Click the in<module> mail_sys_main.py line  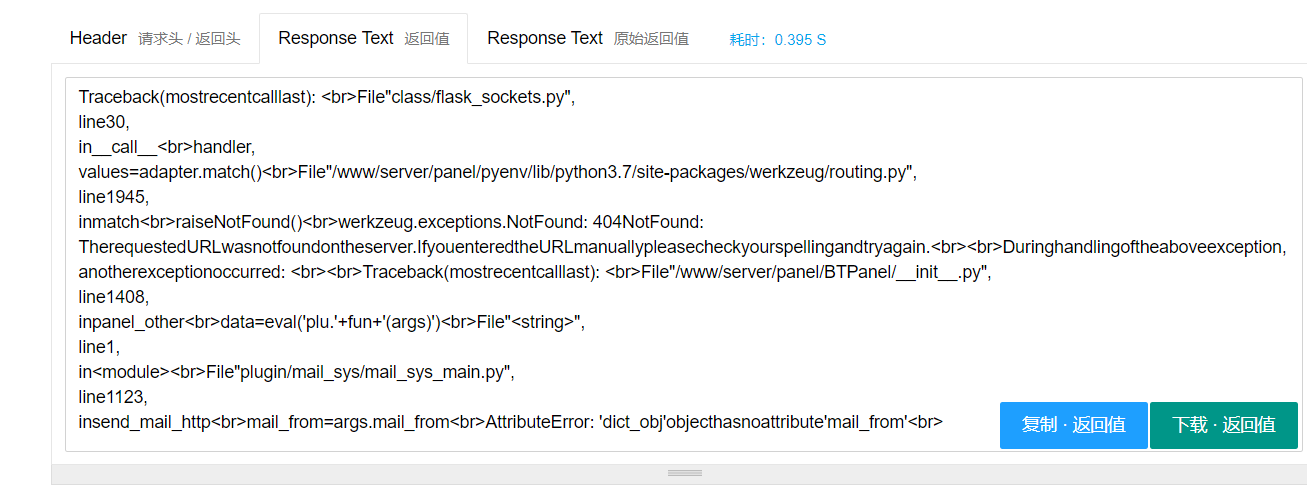point(295,372)
